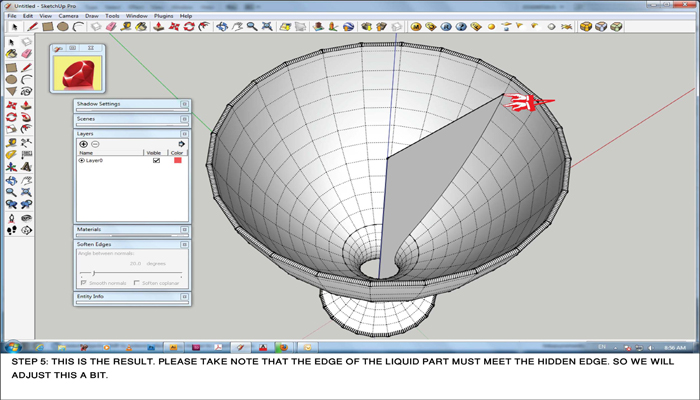This screenshot has height=400, width=700.
Task: Select the Paint Bucket tool in top toolbar
Action: pyautogui.click(x=142, y=27)
